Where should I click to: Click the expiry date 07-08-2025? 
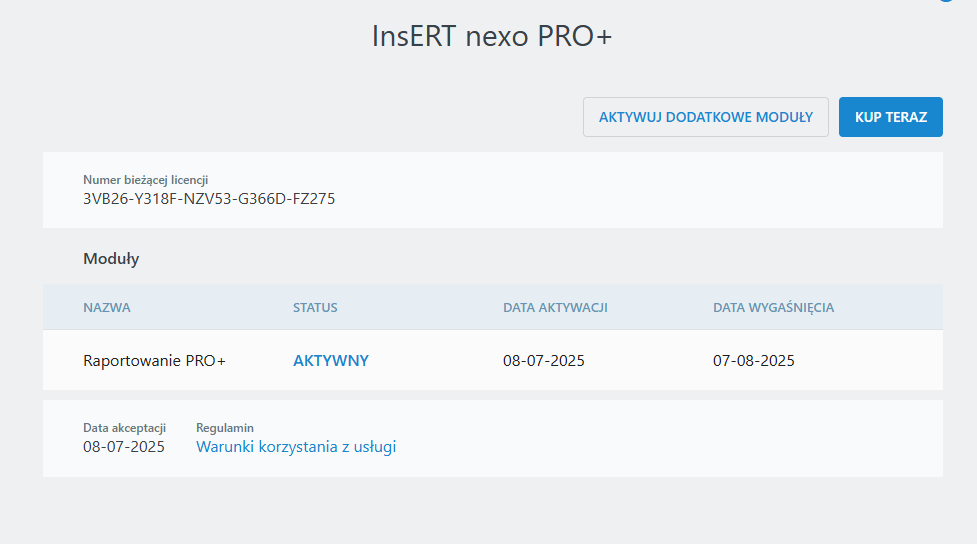754,361
